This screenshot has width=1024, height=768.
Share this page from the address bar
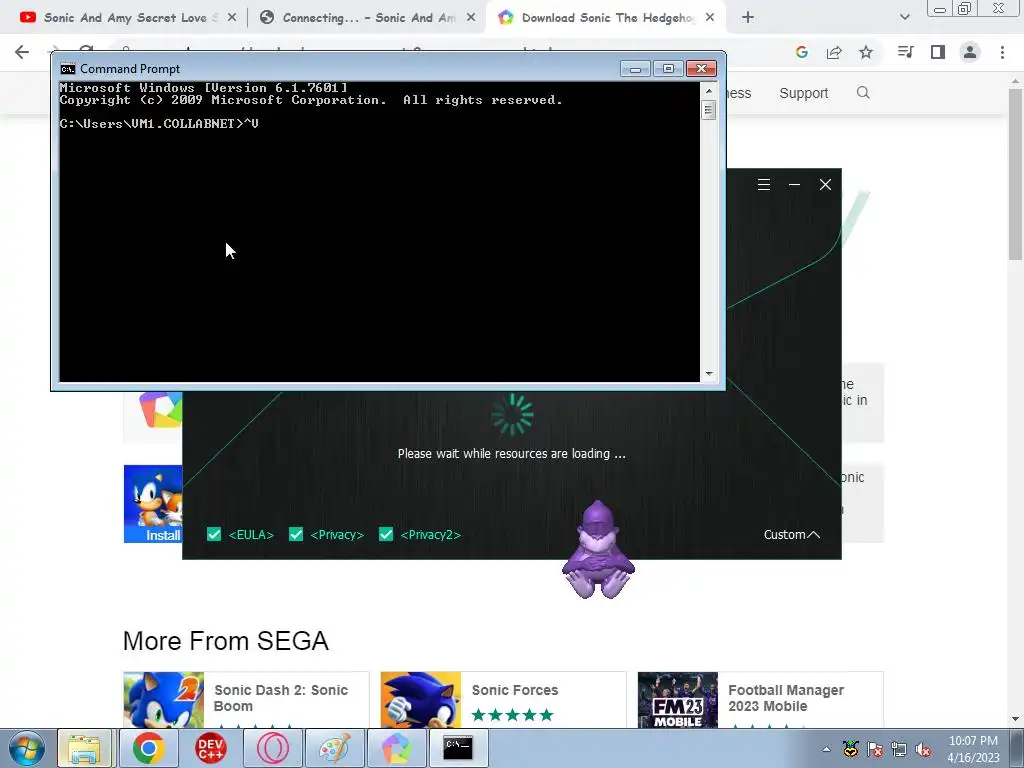(834, 52)
